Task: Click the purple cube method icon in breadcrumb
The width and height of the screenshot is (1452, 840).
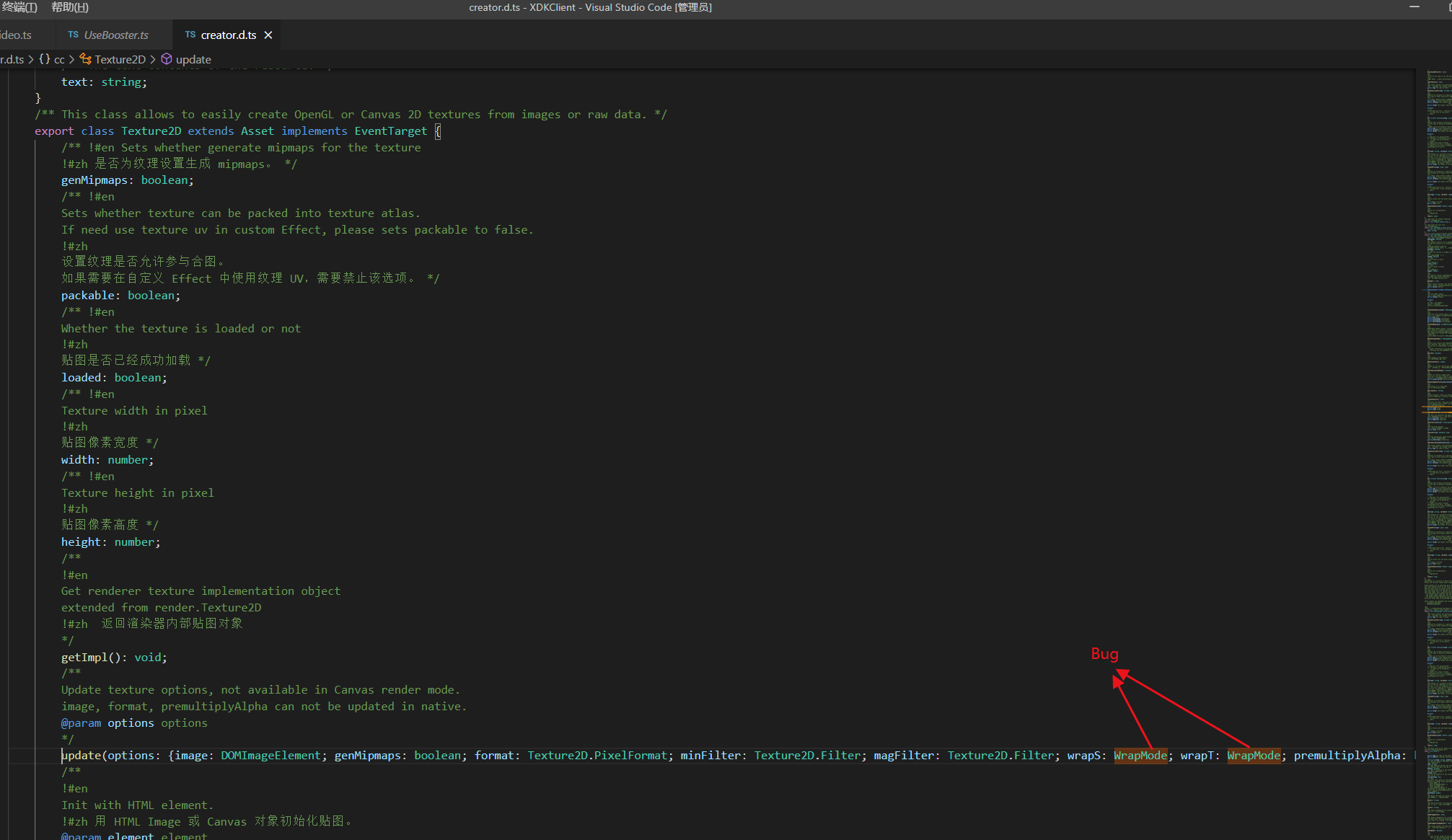Action: click(167, 59)
